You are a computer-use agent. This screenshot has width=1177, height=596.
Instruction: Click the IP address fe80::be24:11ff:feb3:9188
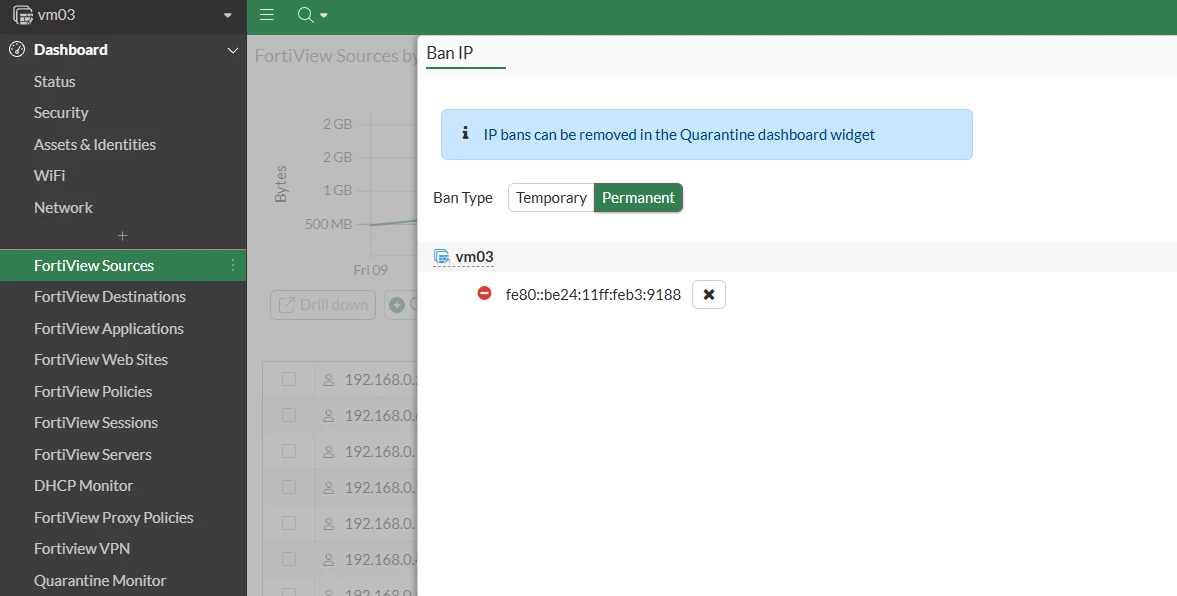click(x=593, y=295)
